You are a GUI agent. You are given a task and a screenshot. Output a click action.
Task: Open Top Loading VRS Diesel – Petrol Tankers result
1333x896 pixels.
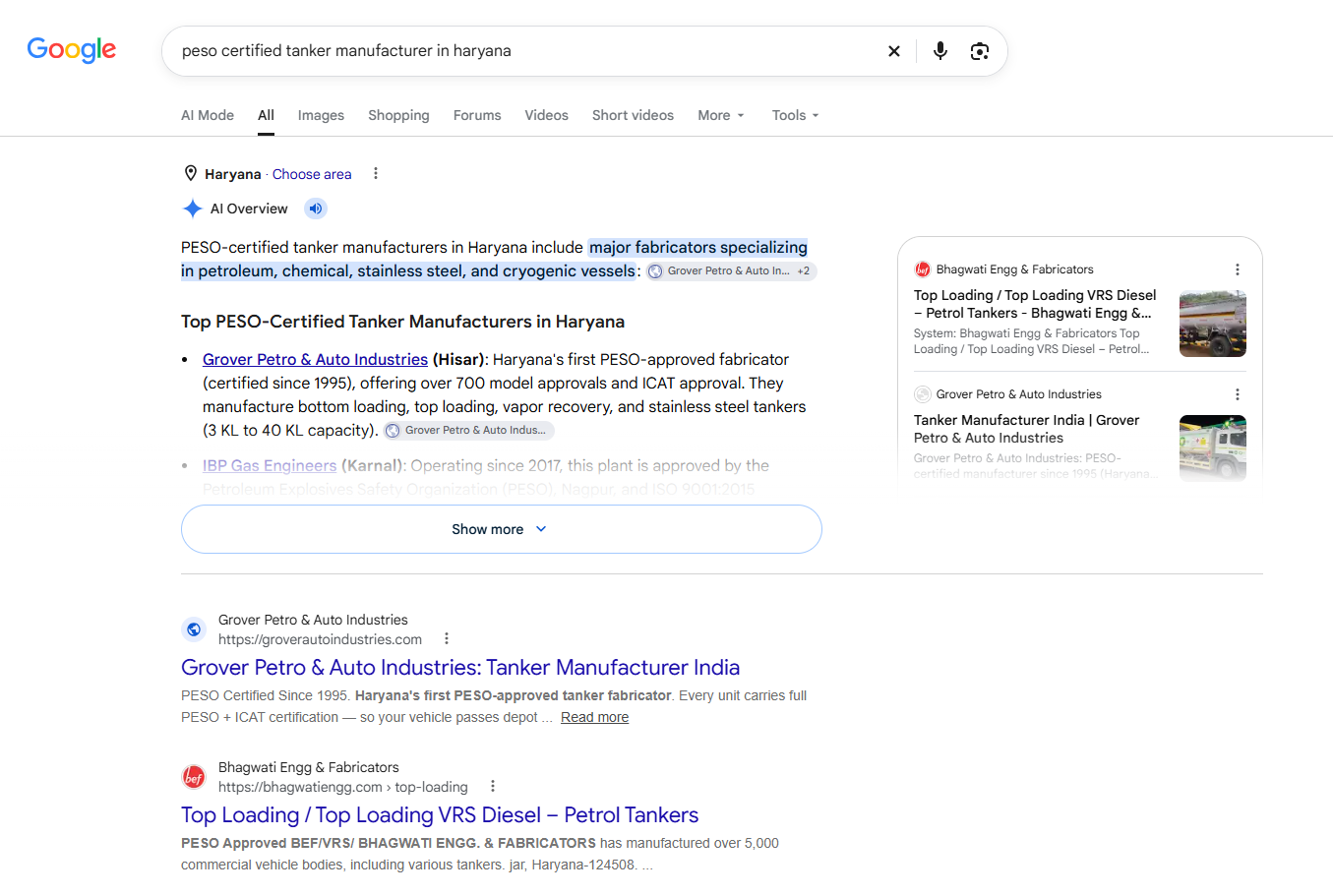(x=440, y=814)
